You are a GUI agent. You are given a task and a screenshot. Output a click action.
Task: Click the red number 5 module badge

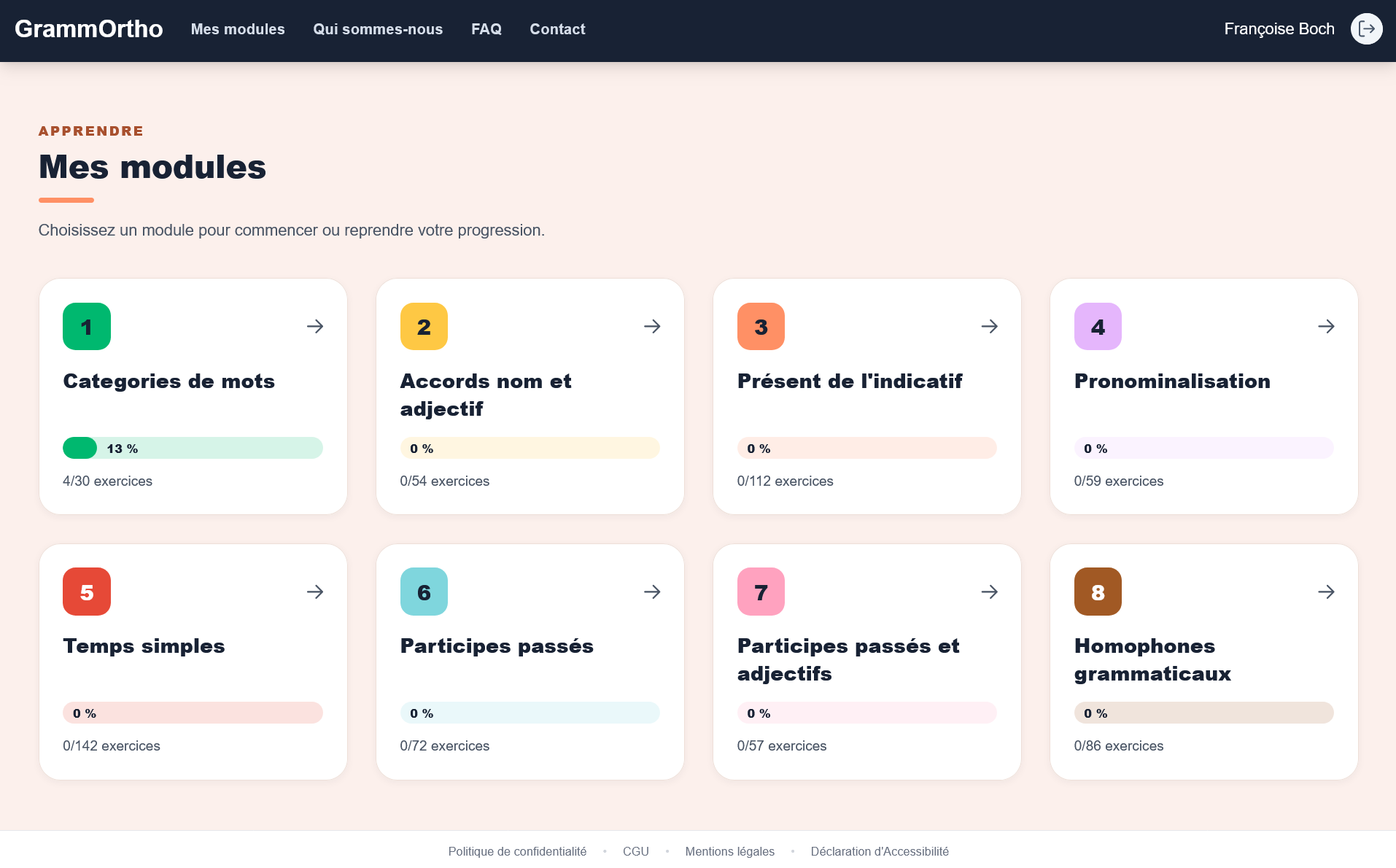click(x=87, y=592)
